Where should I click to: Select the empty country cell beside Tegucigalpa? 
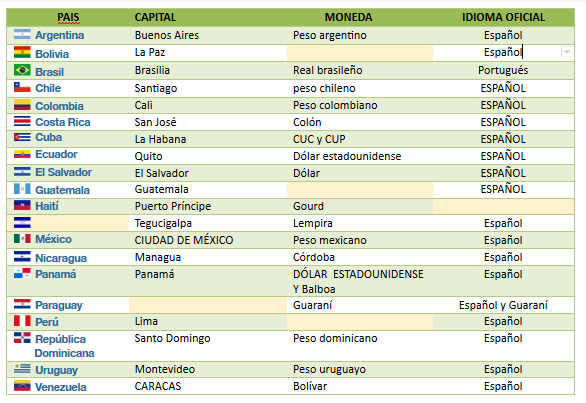click(x=80, y=223)
